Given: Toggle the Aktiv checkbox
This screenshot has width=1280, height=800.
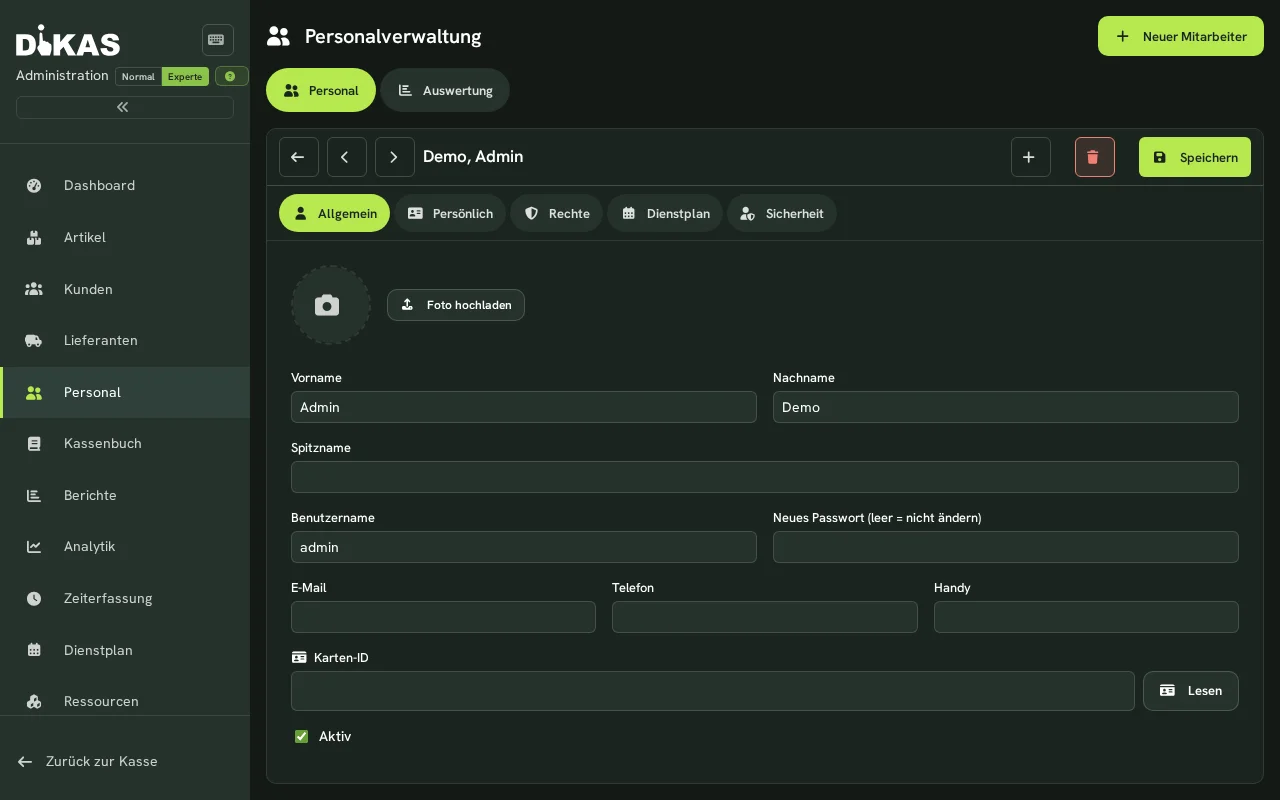Looking at the screenshot, I should pos(301,736).
